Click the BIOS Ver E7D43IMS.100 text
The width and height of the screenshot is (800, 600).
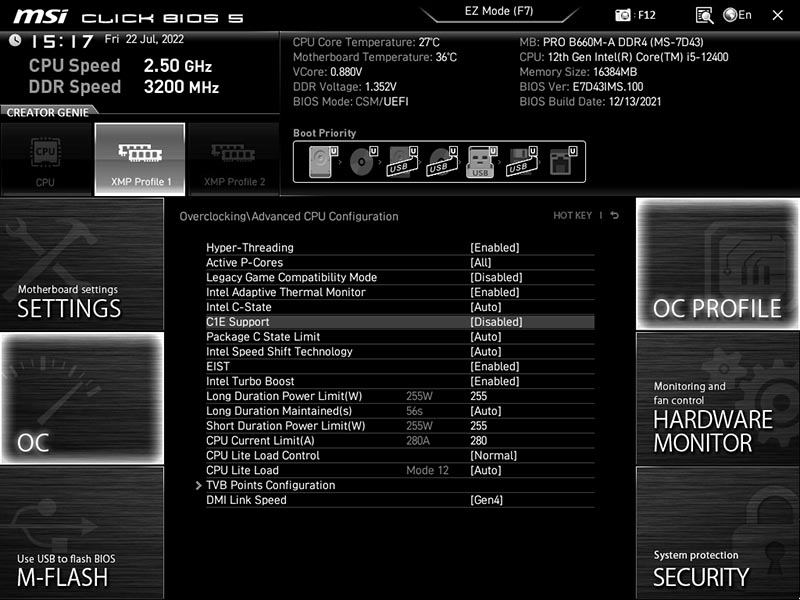[x=581, y=87]
